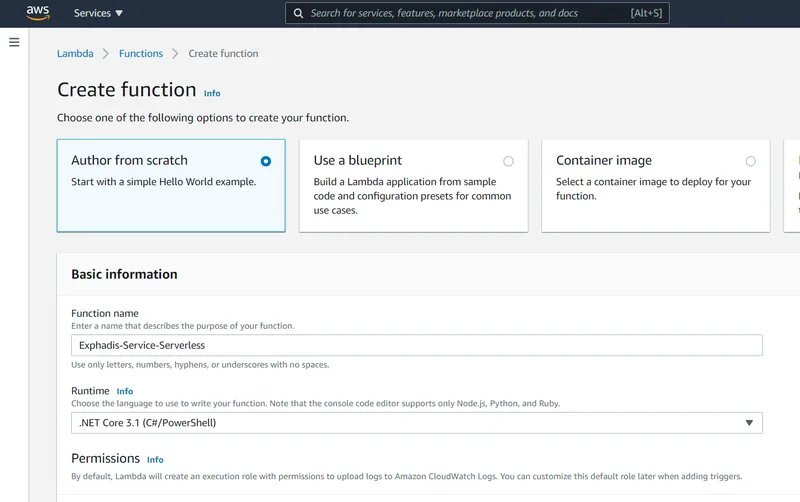Select Author from scratch radio button
This screenshot has width=800, height=502.
(266, 161)
